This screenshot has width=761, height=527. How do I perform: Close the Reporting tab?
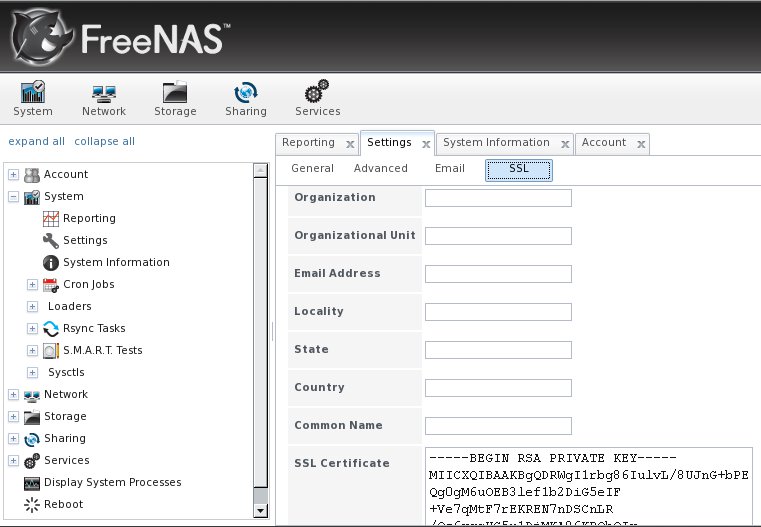coord(350,144)
